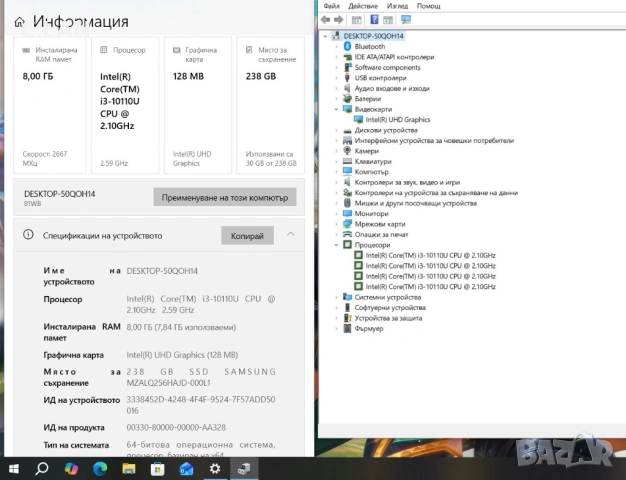Launch Copilot from the taskbar

(x=71, y=468)
